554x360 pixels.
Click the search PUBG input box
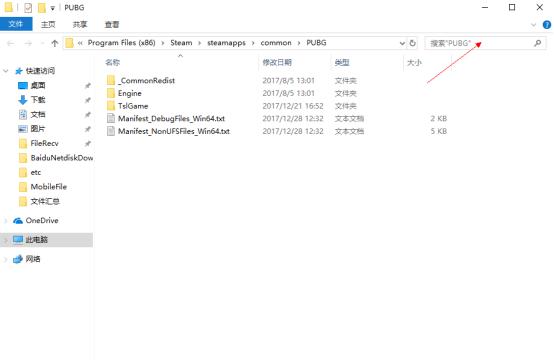[485, 43]
